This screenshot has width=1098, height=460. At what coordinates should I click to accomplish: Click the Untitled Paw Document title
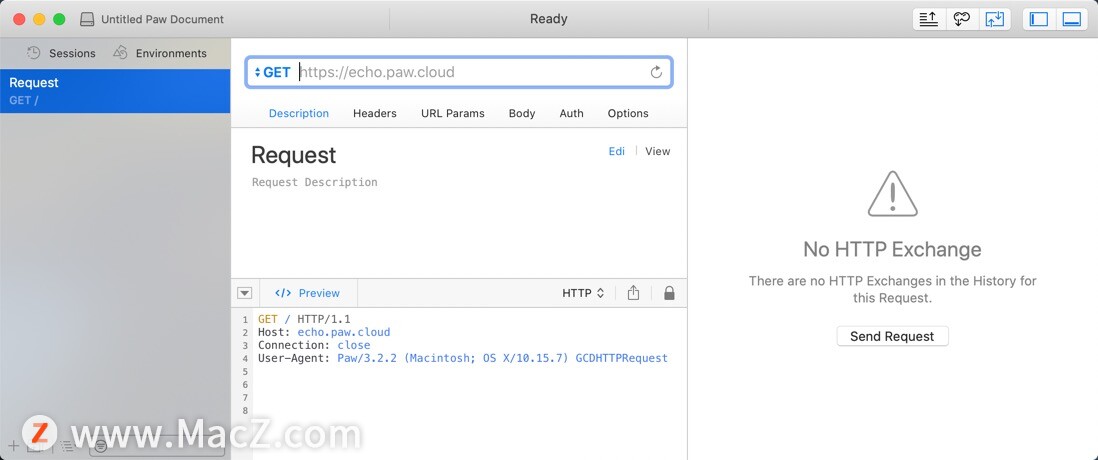tap(162, 20)
